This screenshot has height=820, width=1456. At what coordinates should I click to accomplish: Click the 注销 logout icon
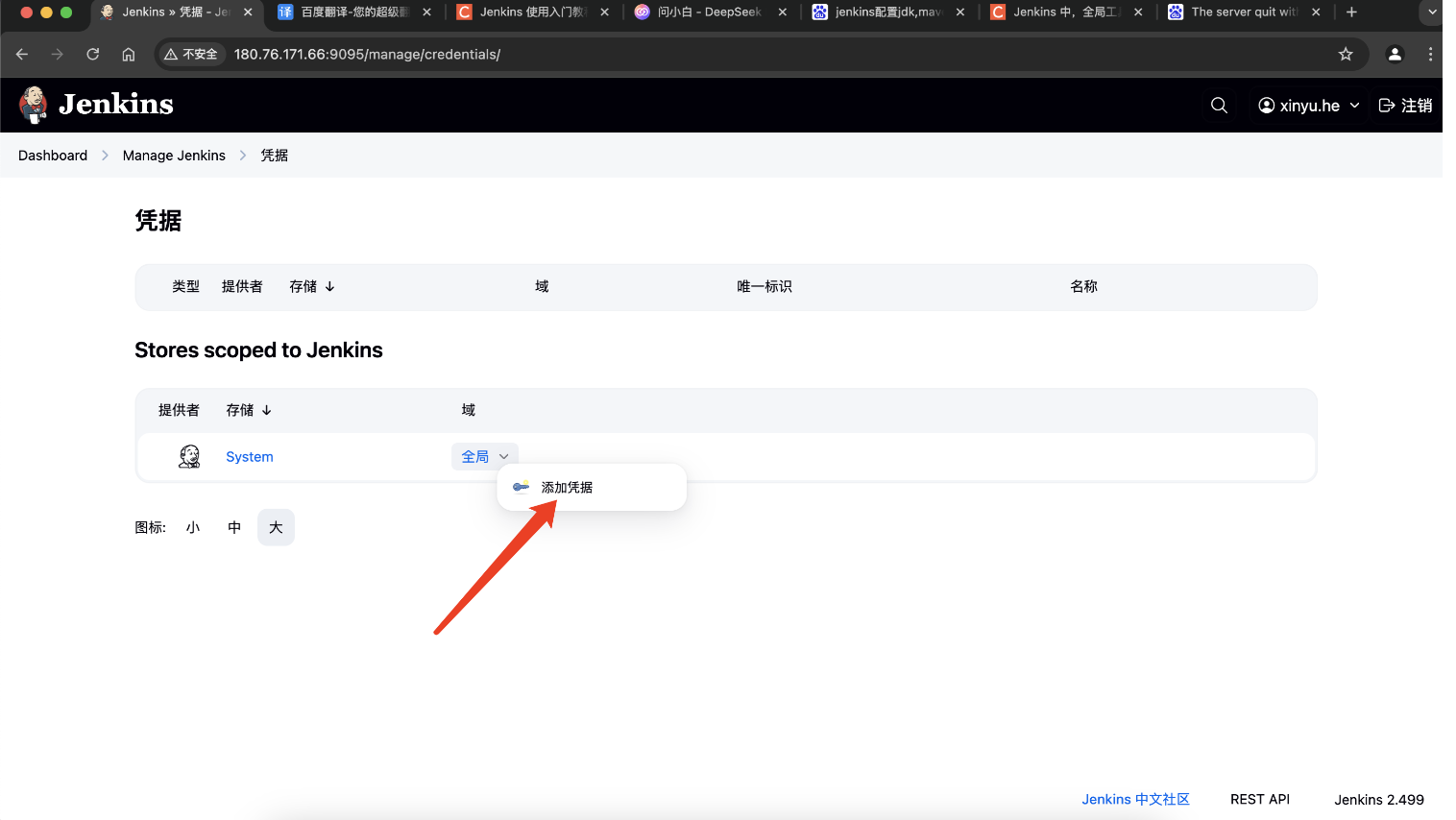tap(1387, 106)
